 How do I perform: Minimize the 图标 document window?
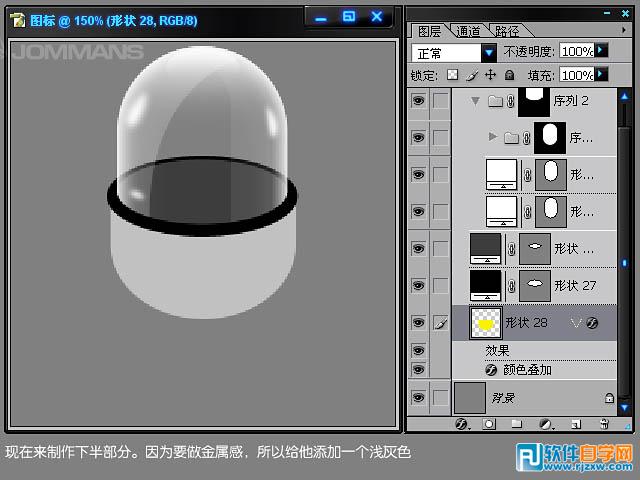coord(321,18)
